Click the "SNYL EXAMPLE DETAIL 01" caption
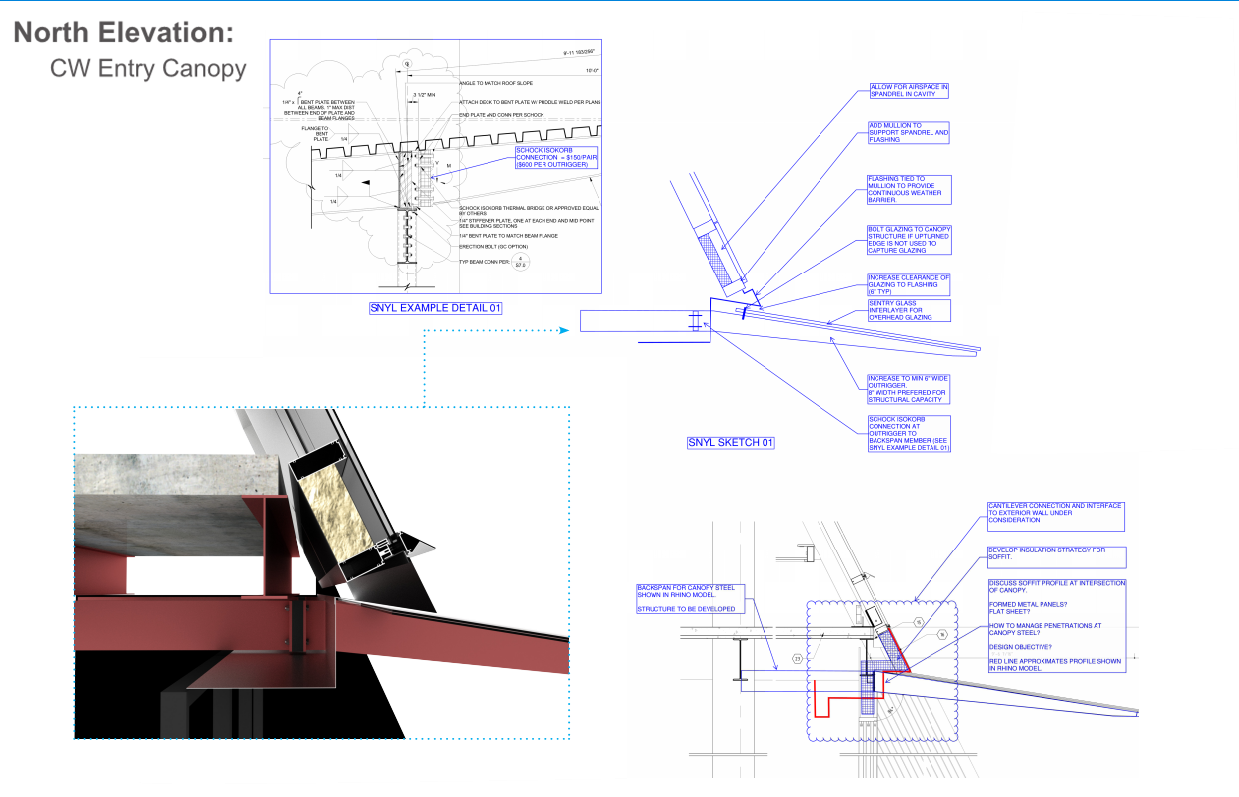Image resolution: width=1239 pixels, height=797 pixels. pyautogui.click(x=436, y=308)
